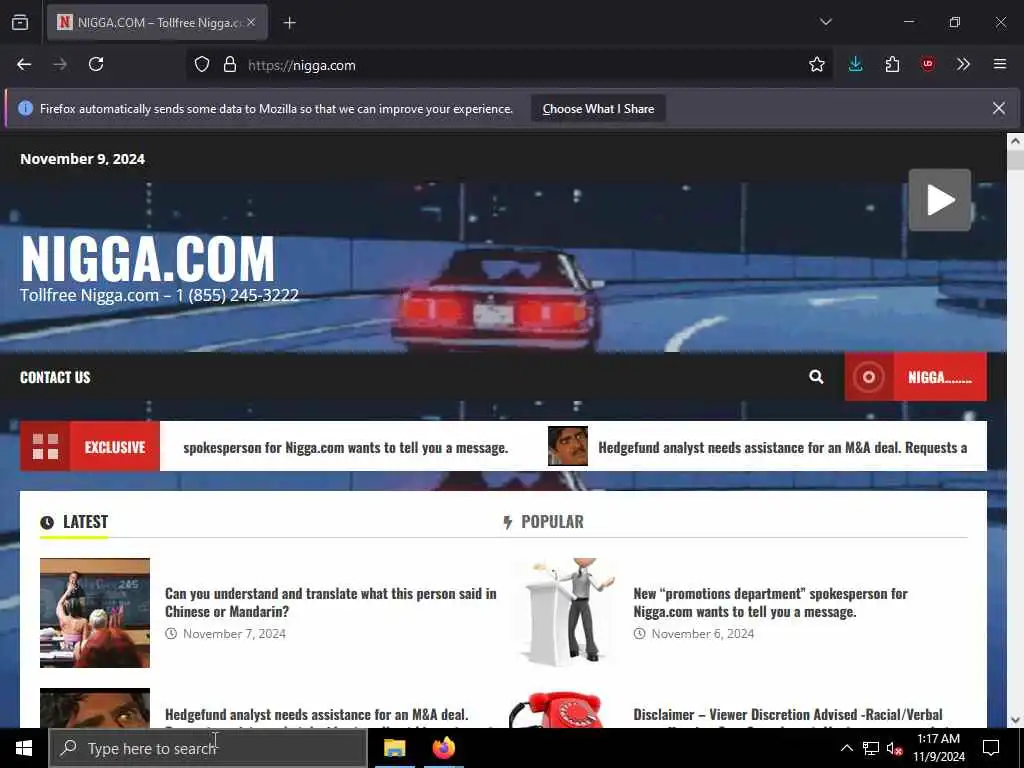
Task: Play the header background video
Action: pyautogui.click(x=940, y=200)
